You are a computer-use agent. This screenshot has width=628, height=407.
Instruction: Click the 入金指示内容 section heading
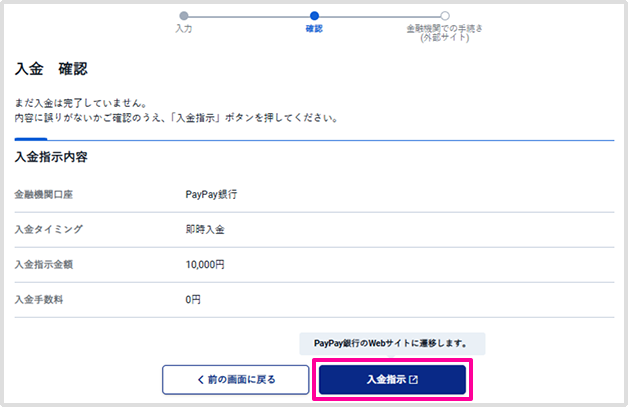tap(52, 157)
